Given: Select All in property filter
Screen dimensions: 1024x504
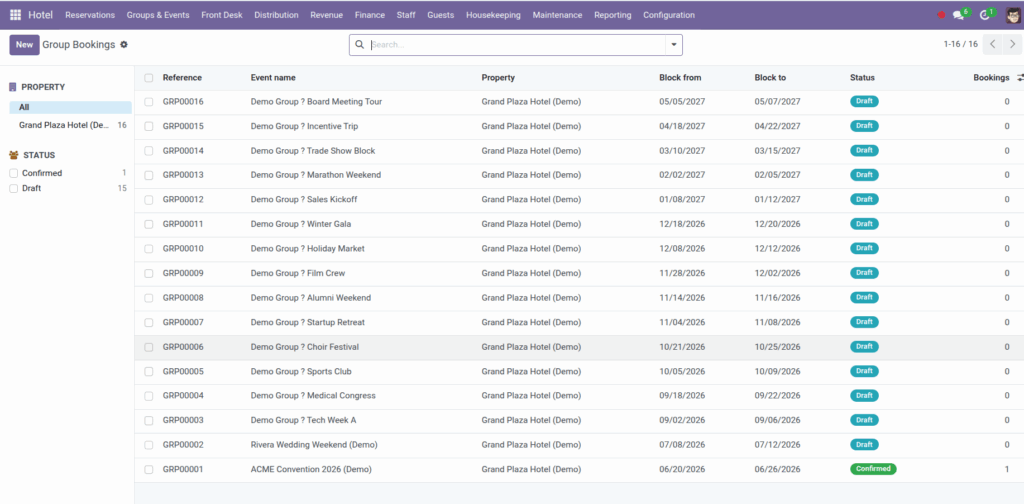Looking at the screenshot, I should 71,107.
